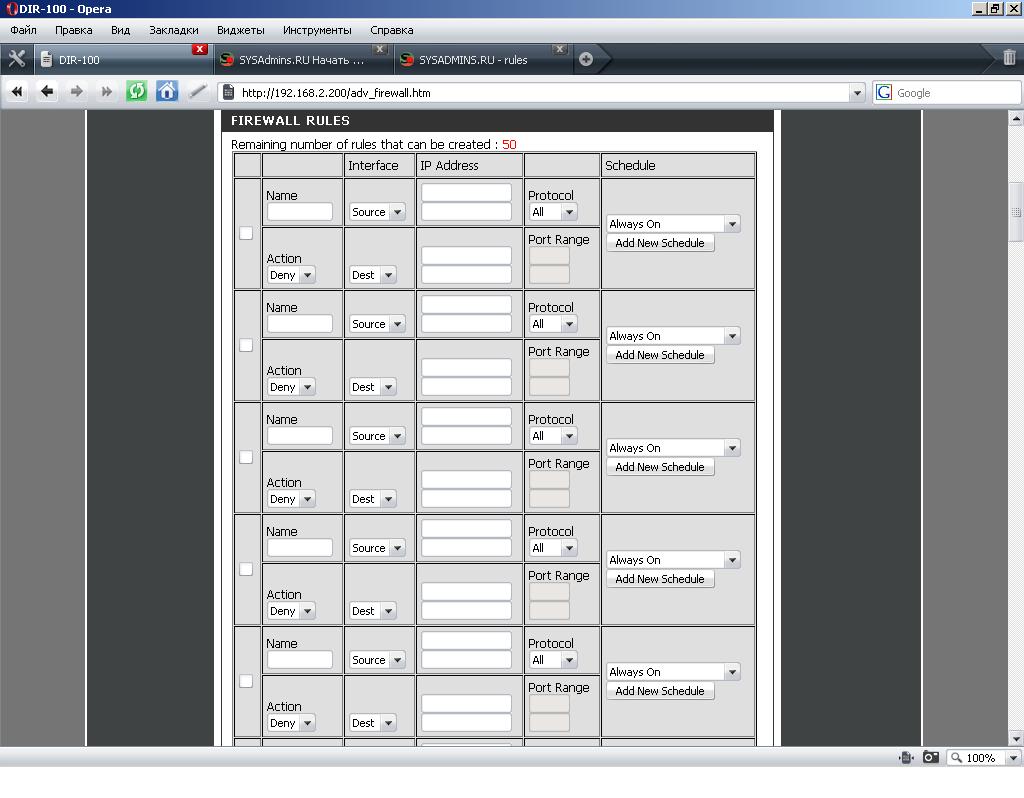This screenshot has height=798, width=1024.
Task: Enable the fourth firewall rule checkbox
Action: click(x=246, y=569)
